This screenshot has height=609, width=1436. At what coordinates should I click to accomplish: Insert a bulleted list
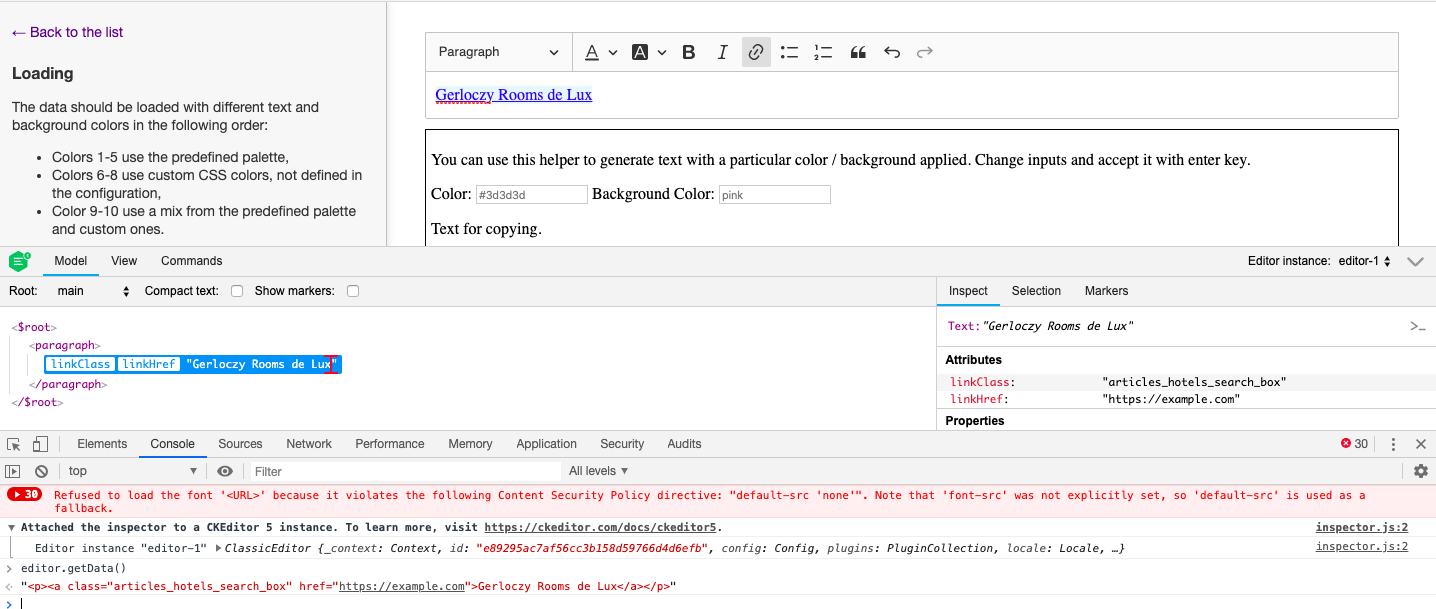(x=789, y=52)
